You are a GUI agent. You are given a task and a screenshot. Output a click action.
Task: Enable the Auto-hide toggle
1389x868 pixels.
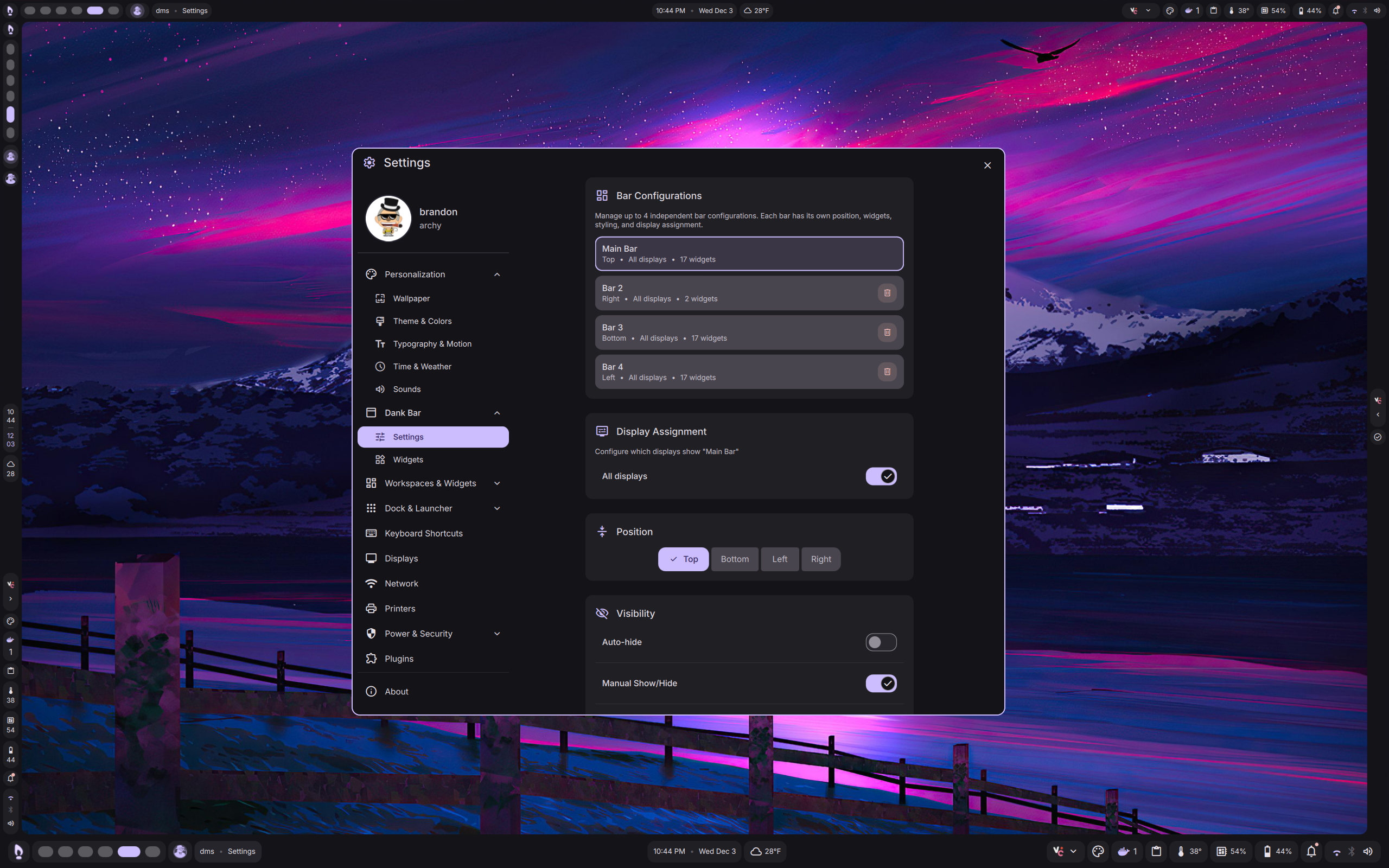881,642
